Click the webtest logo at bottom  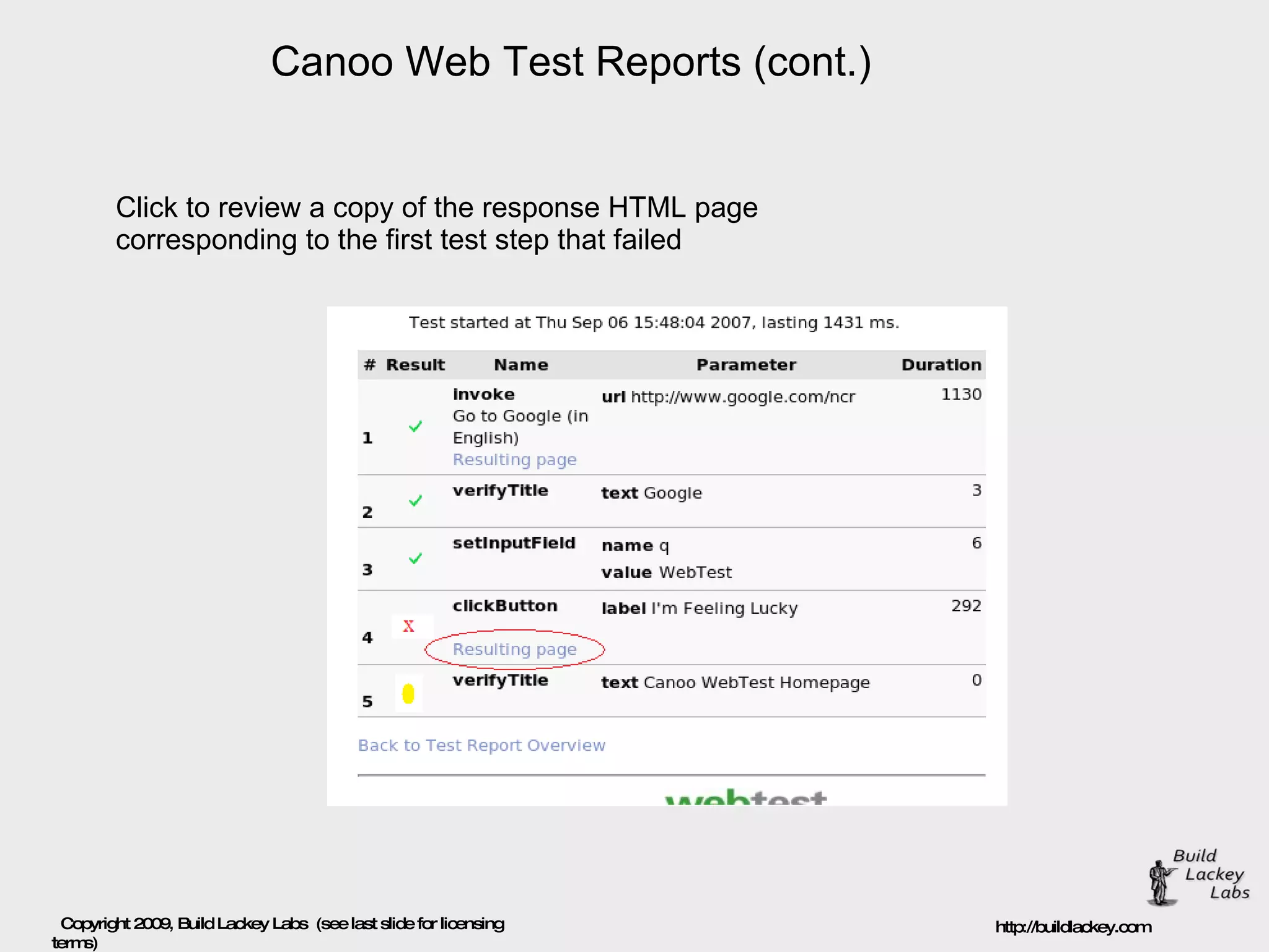point(745,797)
